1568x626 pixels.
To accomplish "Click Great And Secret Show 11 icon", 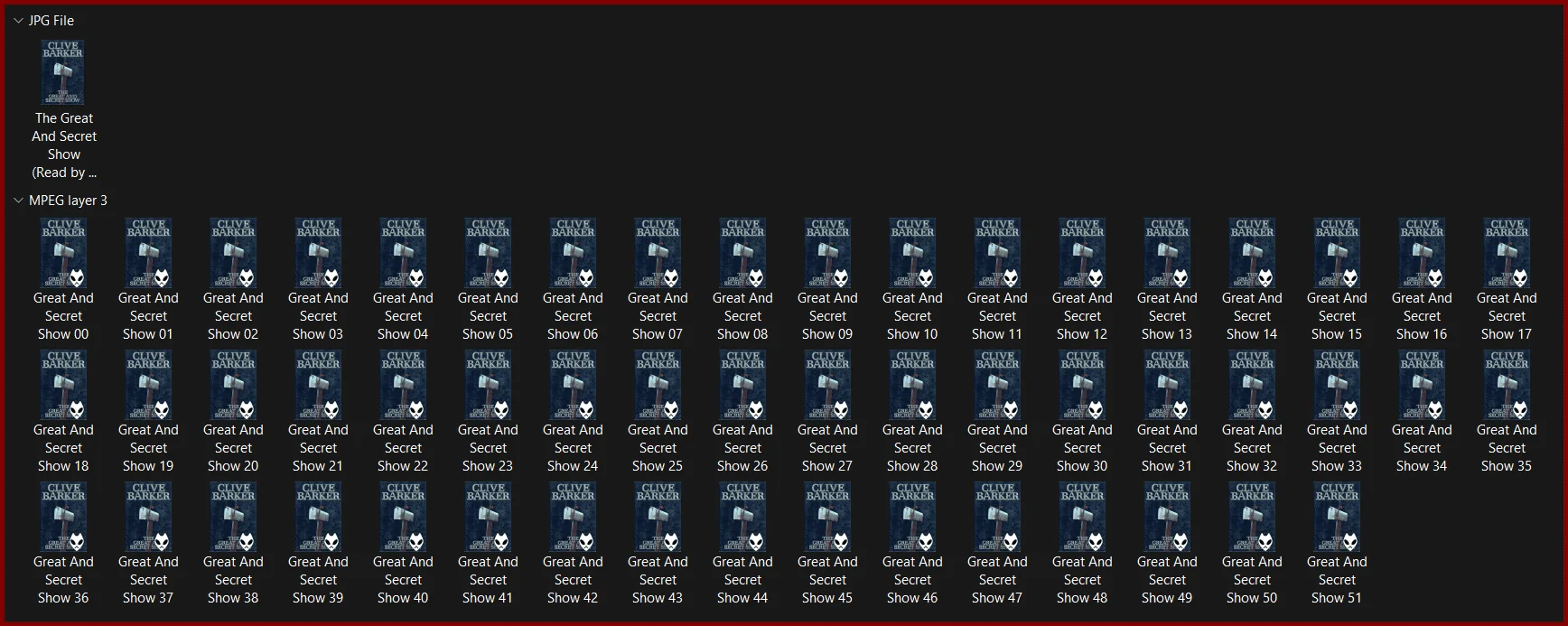I will pos(997,253).
